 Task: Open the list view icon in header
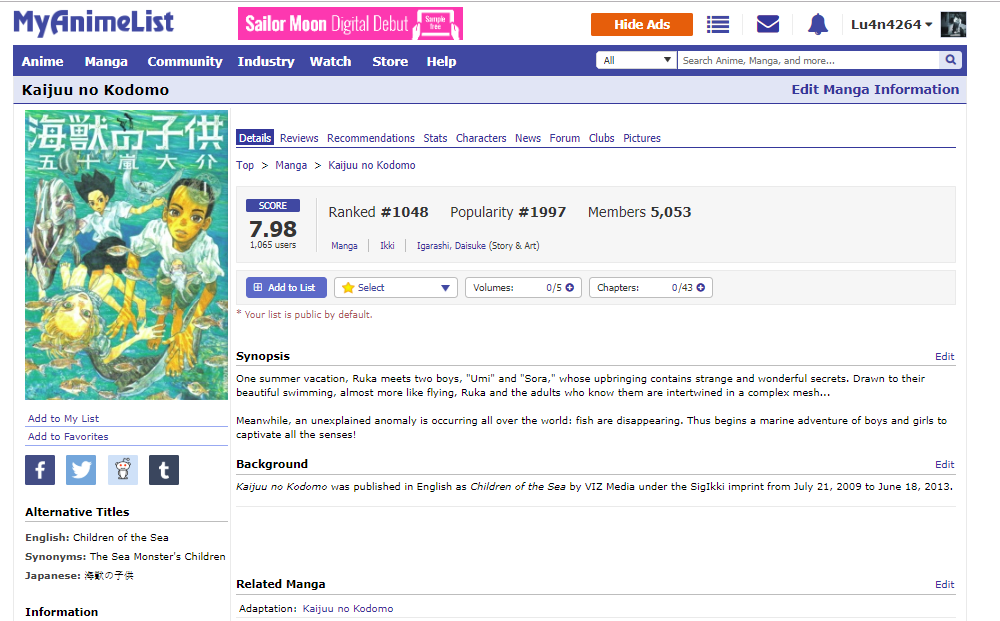[x=718, y=24]
